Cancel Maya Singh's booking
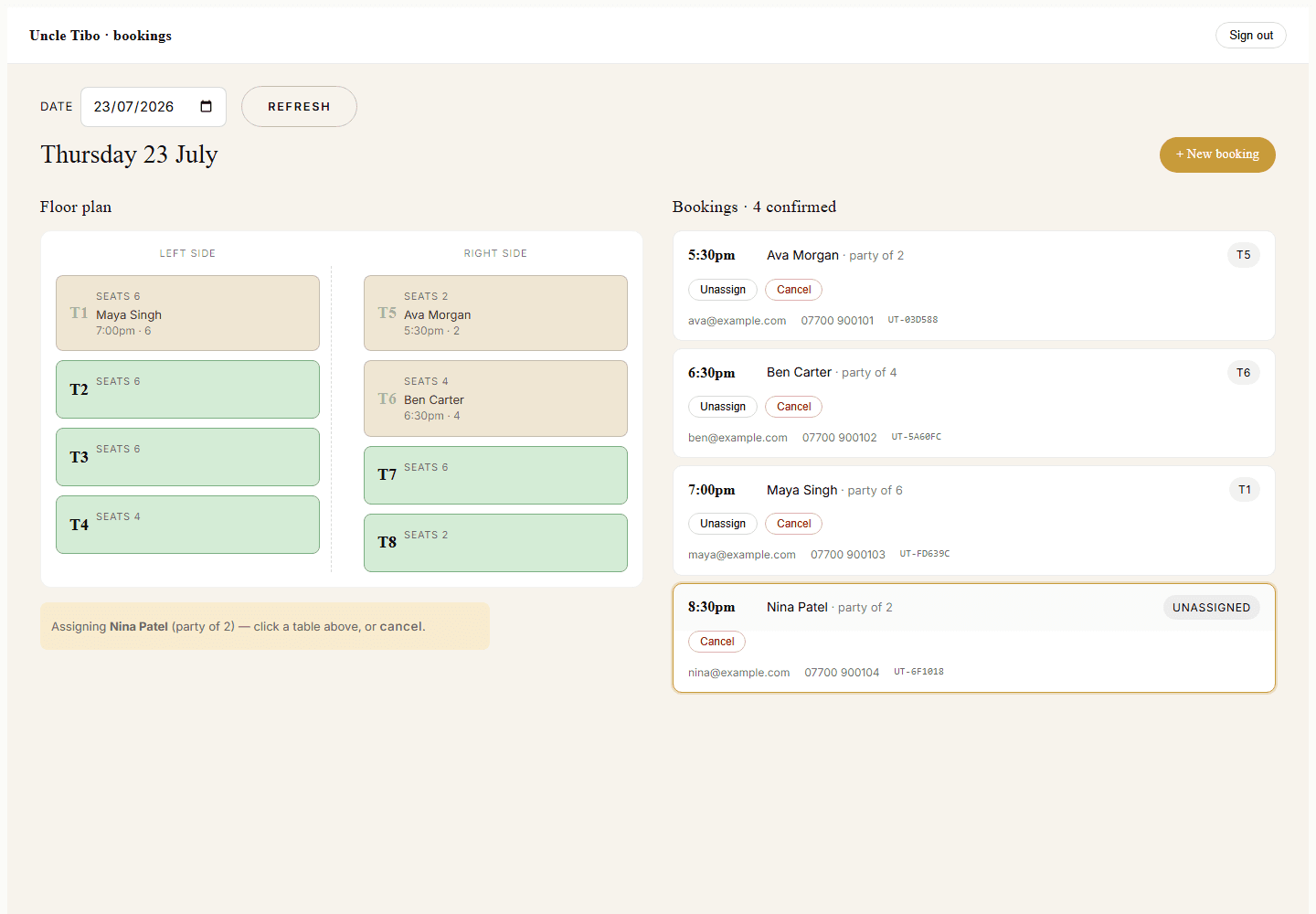The width and height of the screenshot is (1316, 914). coord(793,524)
